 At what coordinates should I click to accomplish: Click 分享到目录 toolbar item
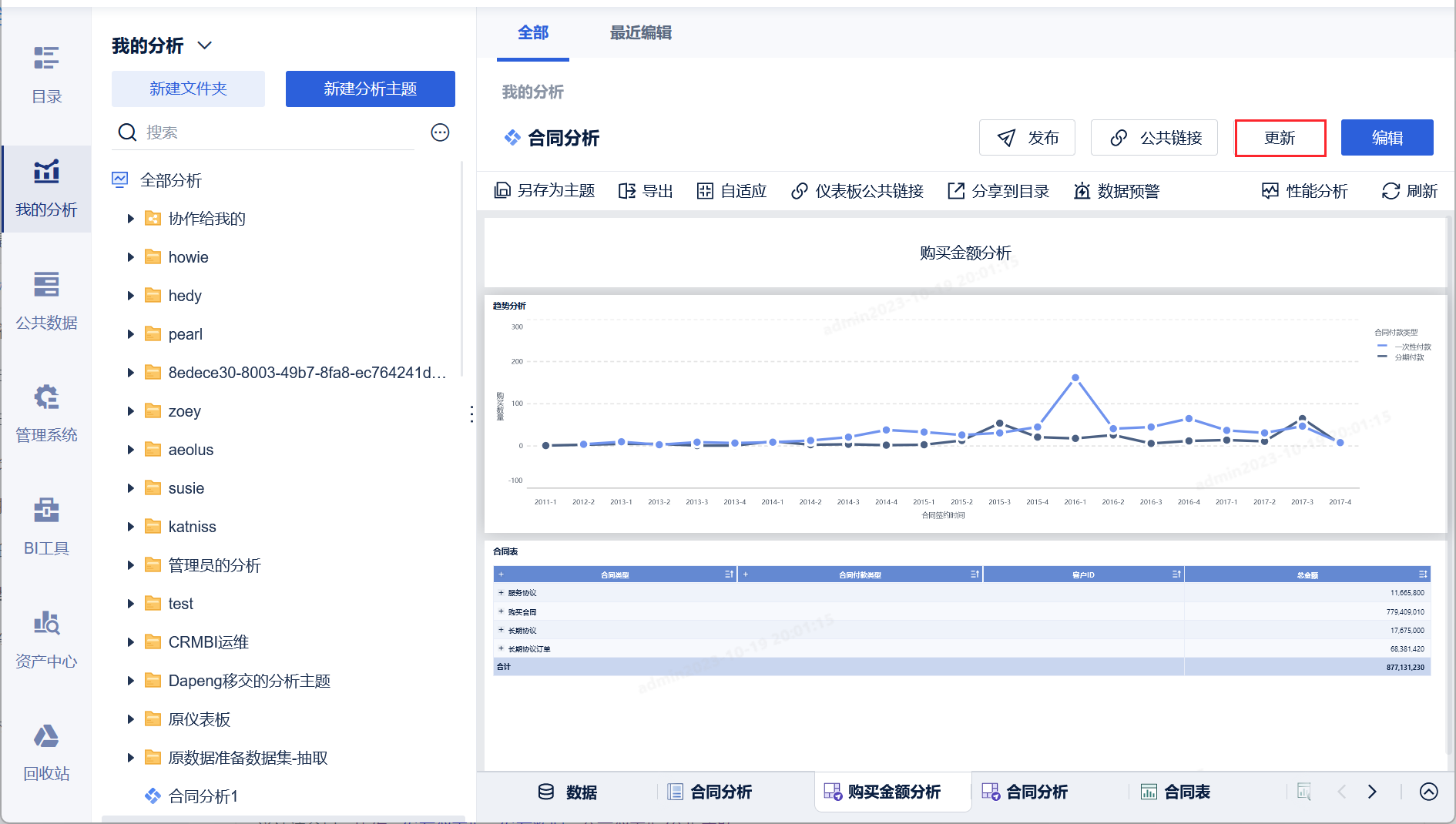pyautogui.click(x=998, y=191)
